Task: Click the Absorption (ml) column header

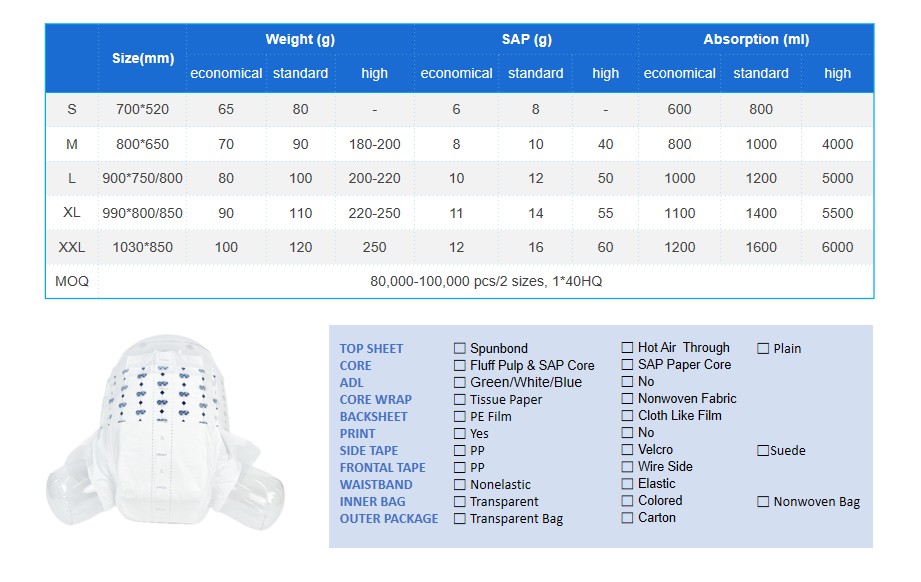Action: coord(756,39)
